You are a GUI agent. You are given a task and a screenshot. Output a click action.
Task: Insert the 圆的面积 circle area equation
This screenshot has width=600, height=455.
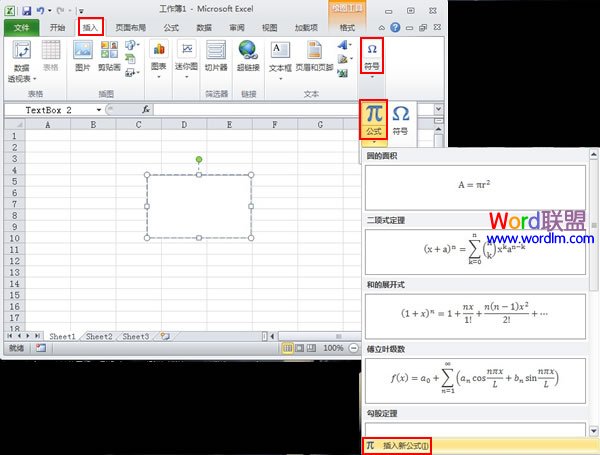474,185
